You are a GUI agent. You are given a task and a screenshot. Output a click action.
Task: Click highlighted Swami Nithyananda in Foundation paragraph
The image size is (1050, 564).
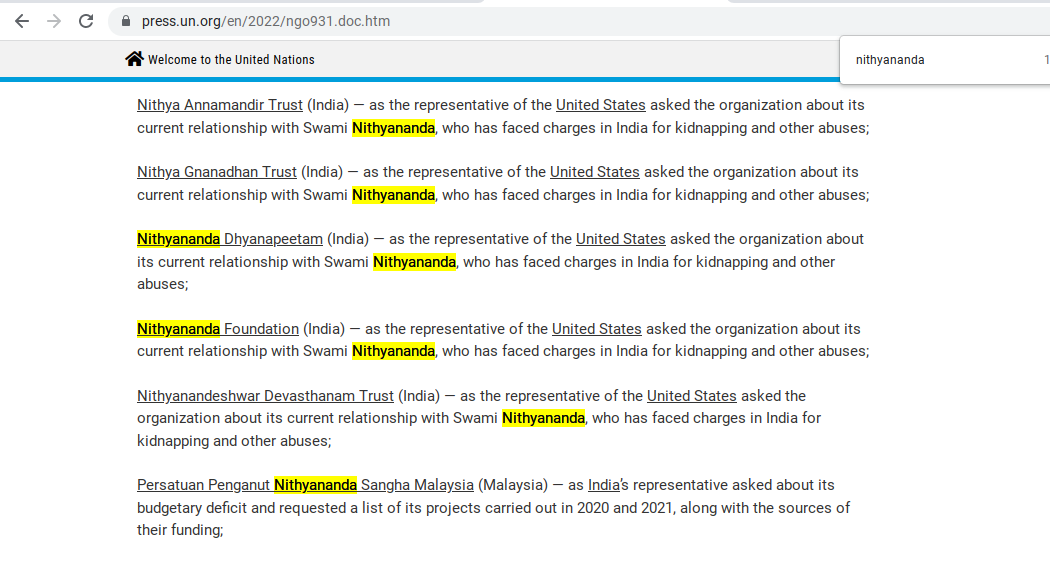tap(394, 351)
